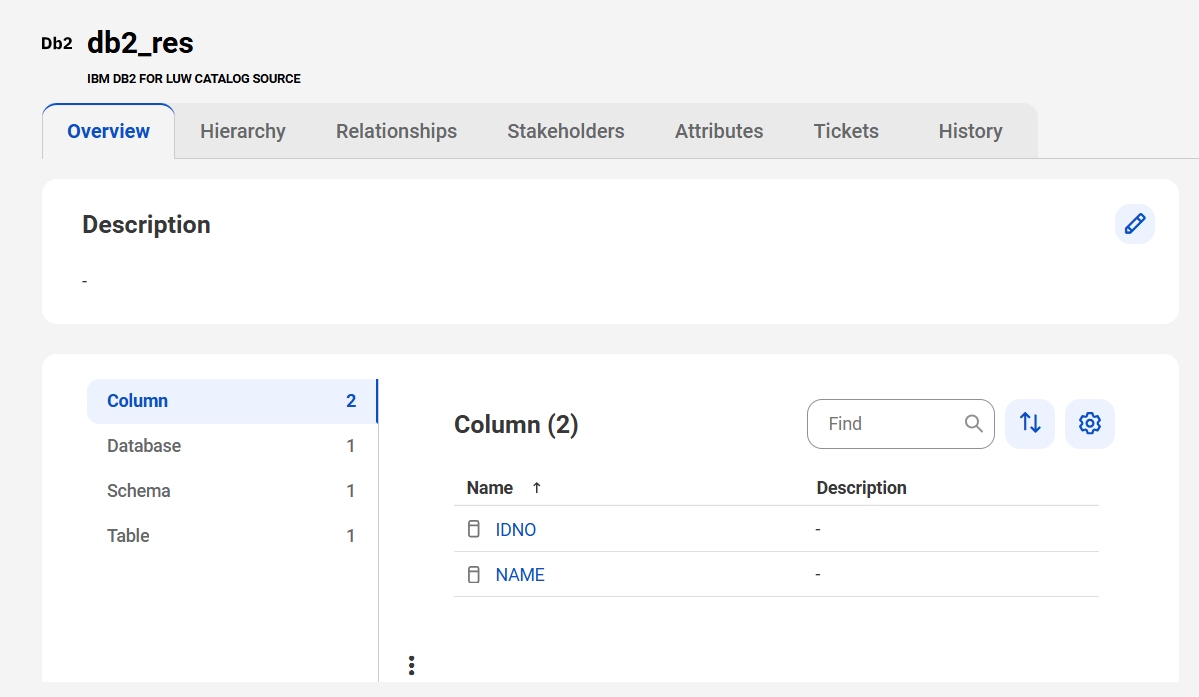This screenshot has height=697, width=1199.
Task: Open the Hierarchy tab
Action: [243, 131]
